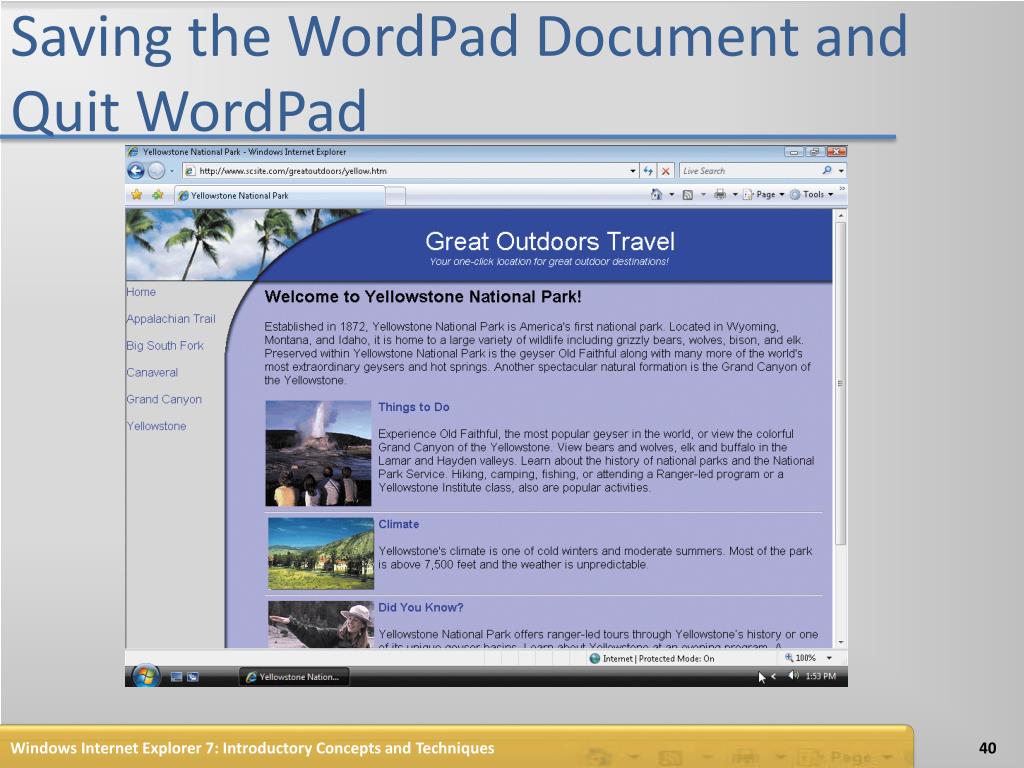Click the Internet Protected Mode status
Image resolution: width=1024 pixels, height=768 pixels.
click(652, 658)
